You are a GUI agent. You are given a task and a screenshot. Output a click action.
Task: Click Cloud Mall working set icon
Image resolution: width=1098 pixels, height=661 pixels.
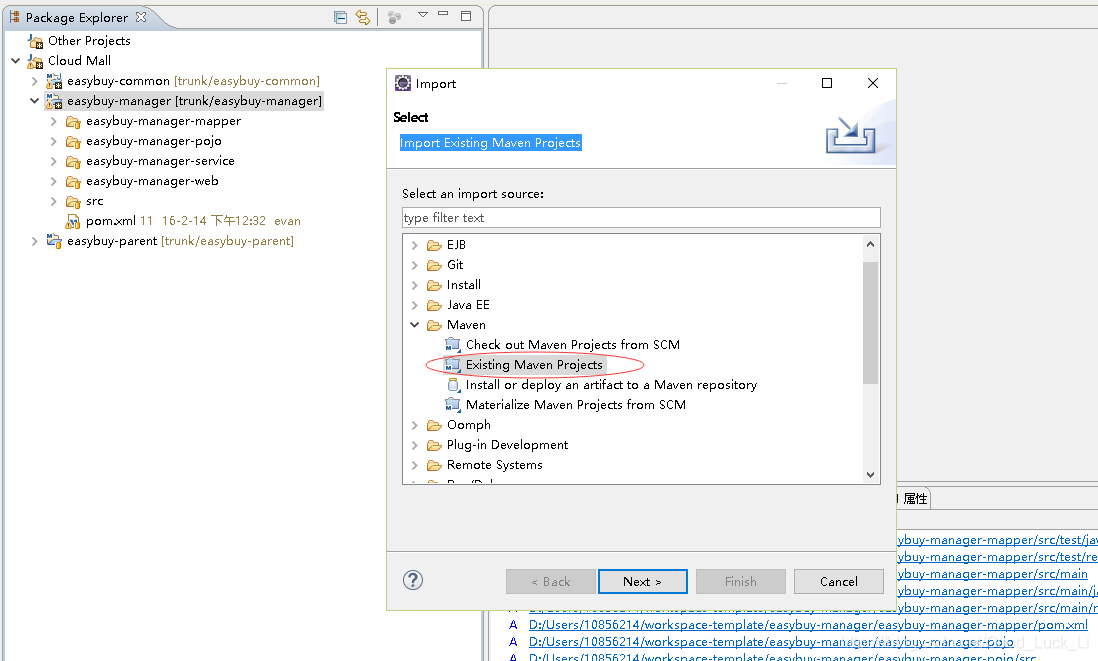pos(35,61)
